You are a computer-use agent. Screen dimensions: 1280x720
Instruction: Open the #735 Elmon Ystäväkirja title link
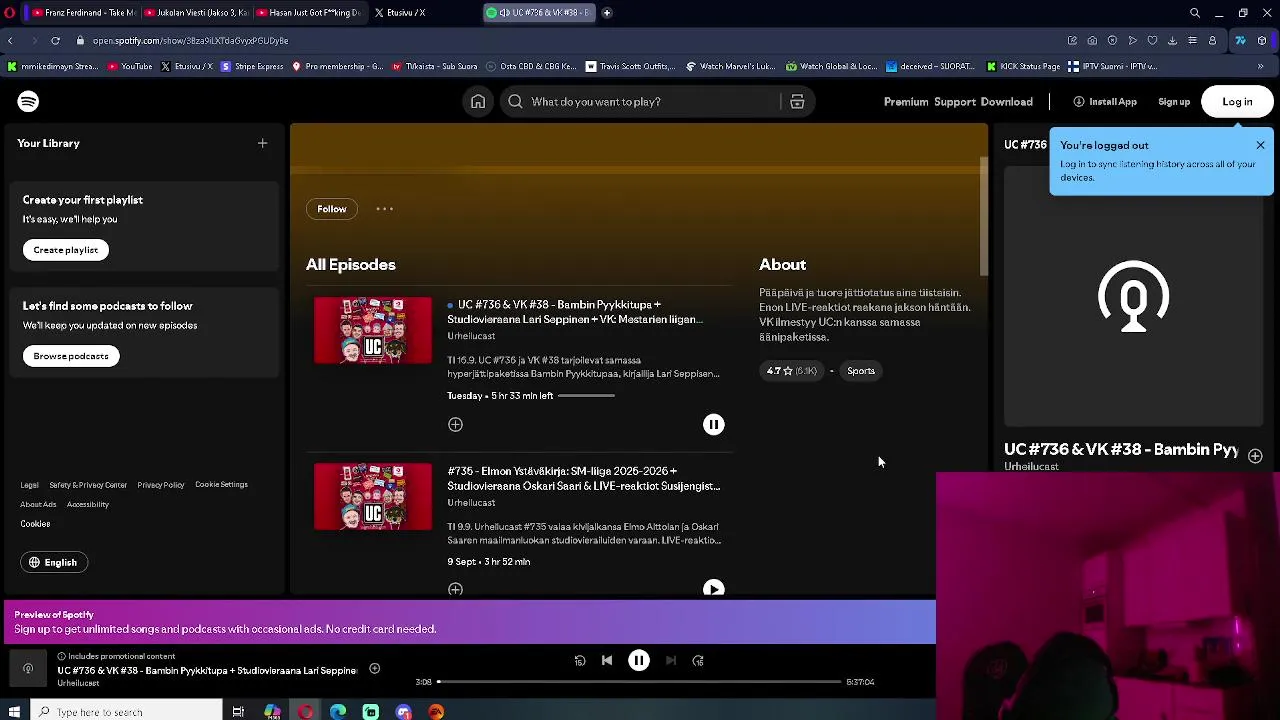(x=584, y=479)
